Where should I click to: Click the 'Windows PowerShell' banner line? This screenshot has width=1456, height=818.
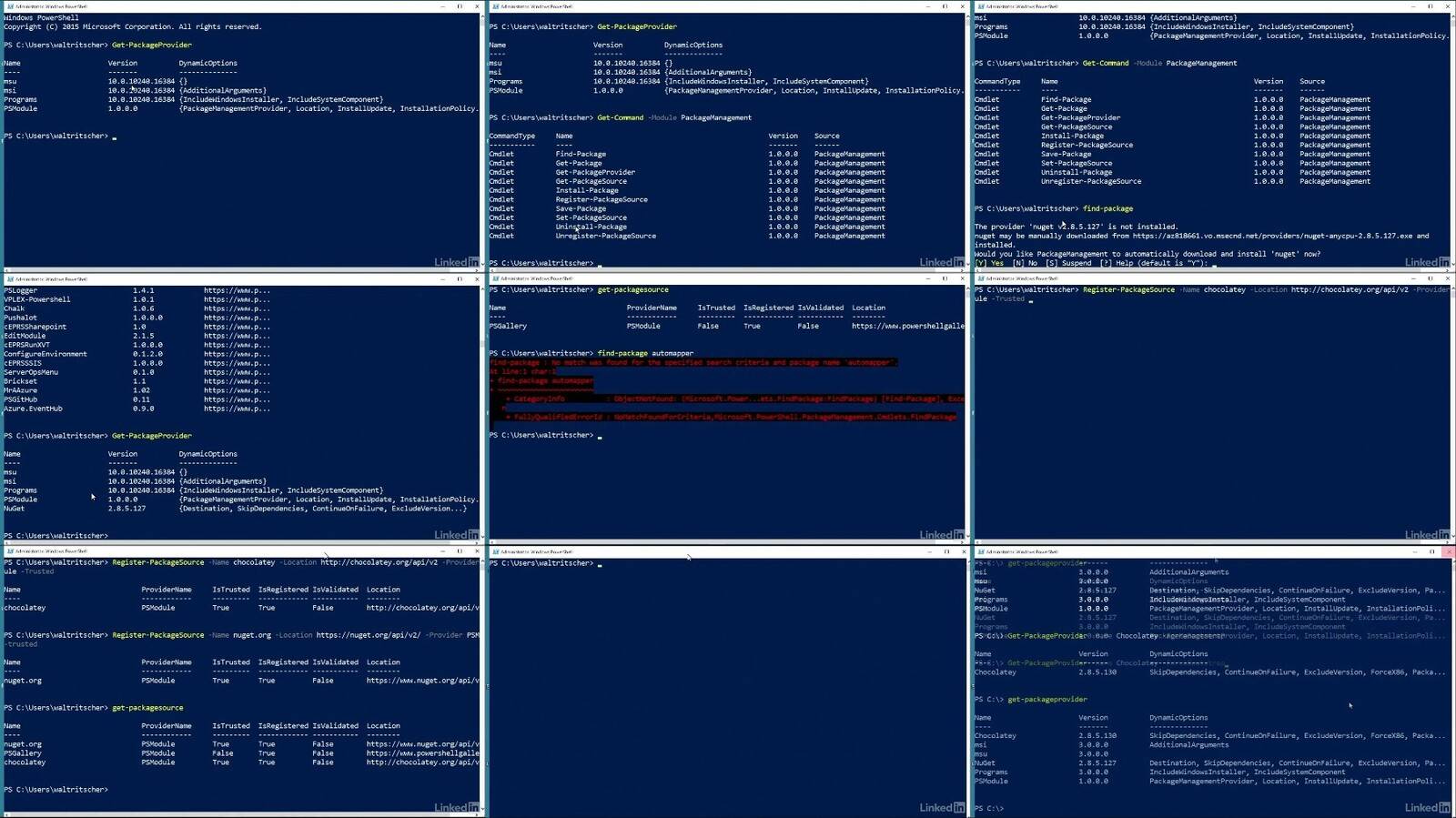click(41, 17)
